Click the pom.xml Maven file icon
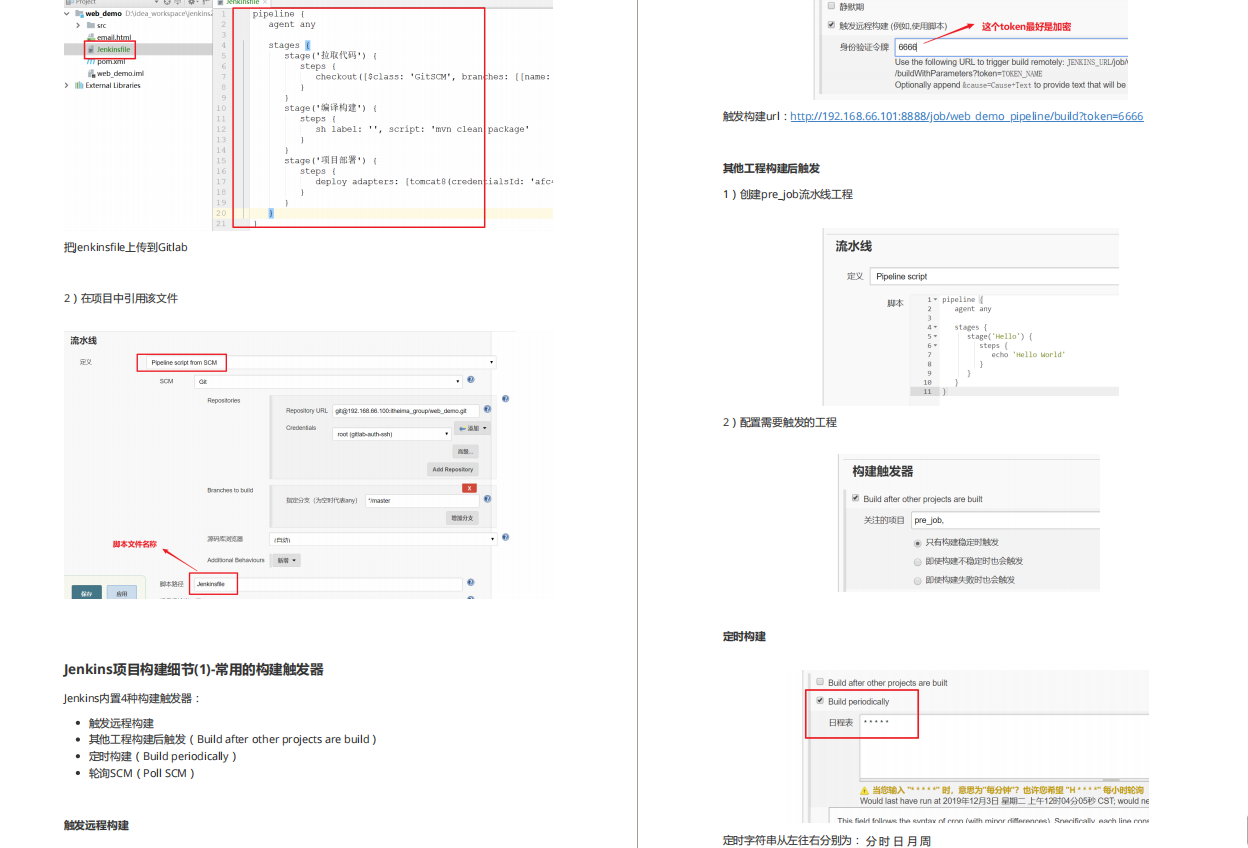Viewport: 1248px width, 848px height. (91, 61)
